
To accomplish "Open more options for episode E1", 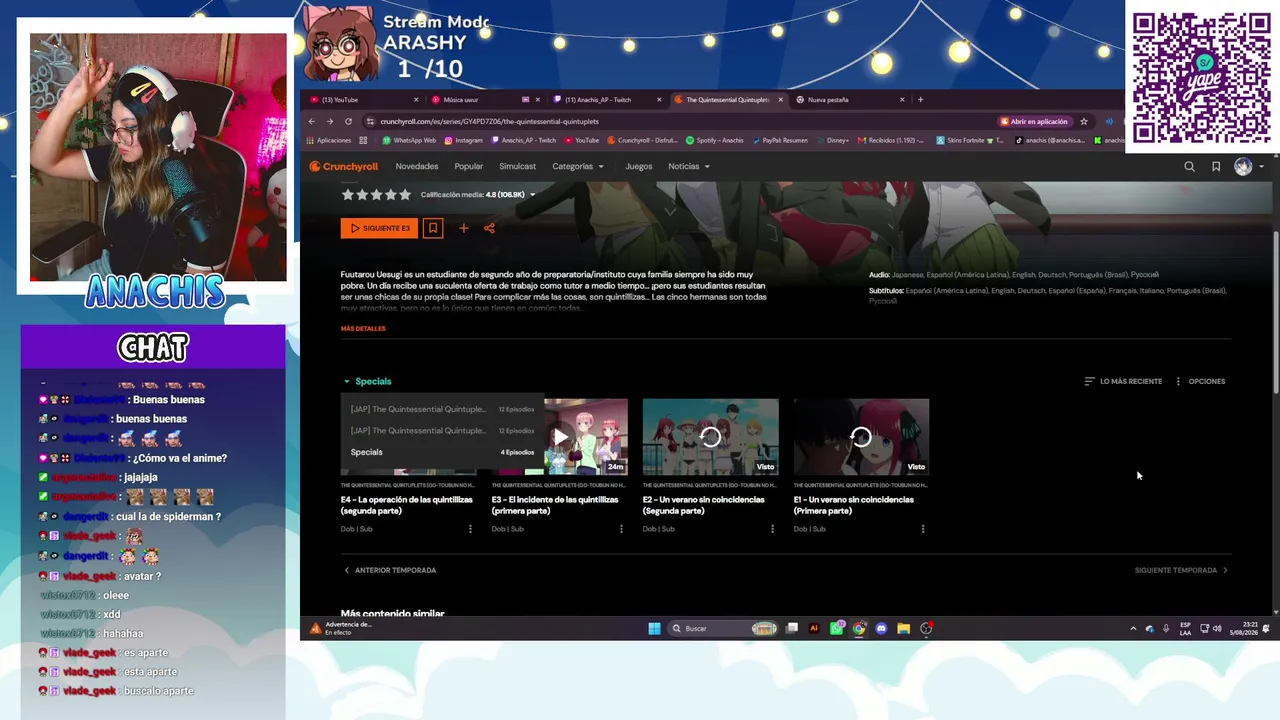I will point(923,529).
